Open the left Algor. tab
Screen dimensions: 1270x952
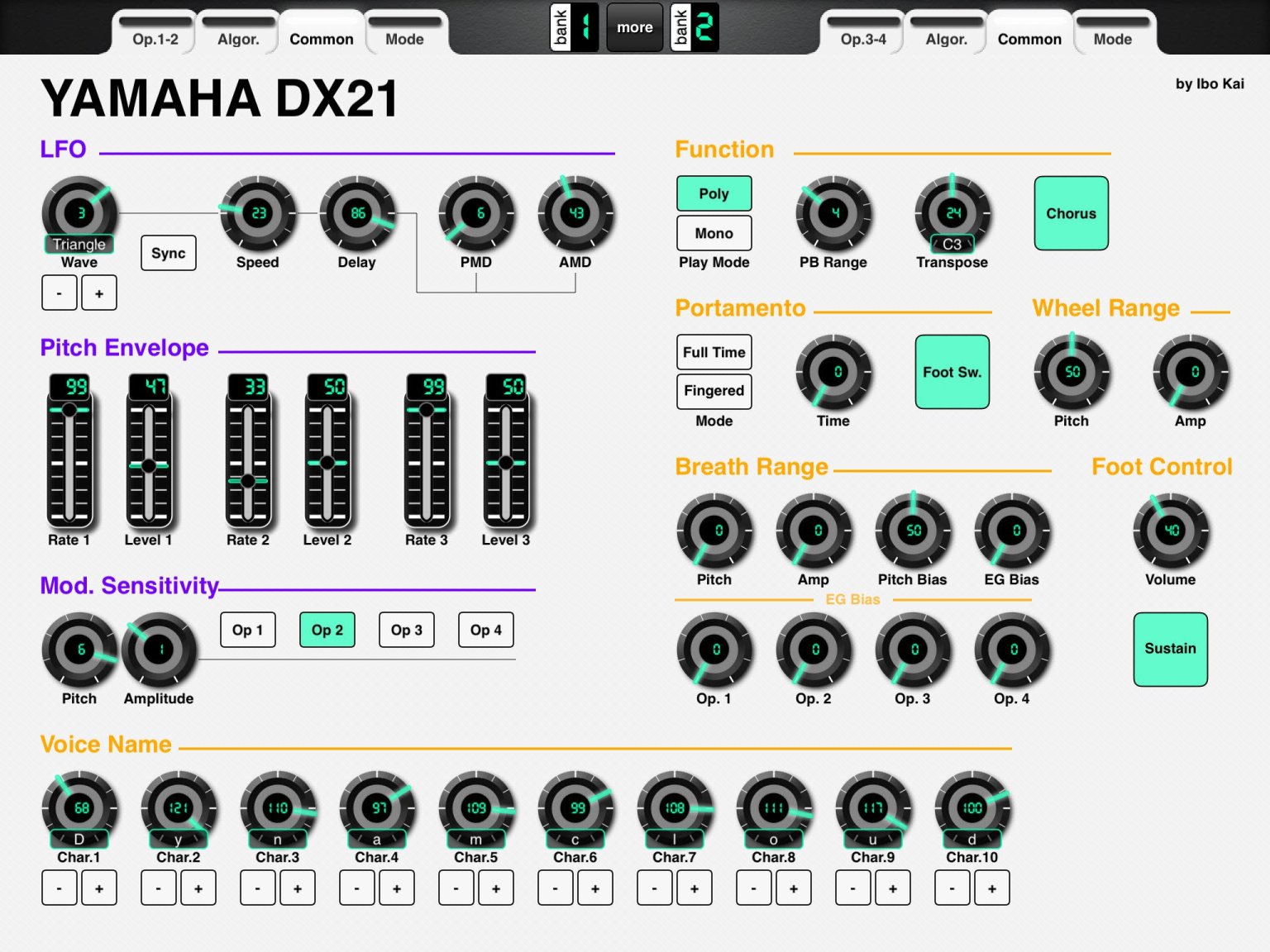click(238, 34)
